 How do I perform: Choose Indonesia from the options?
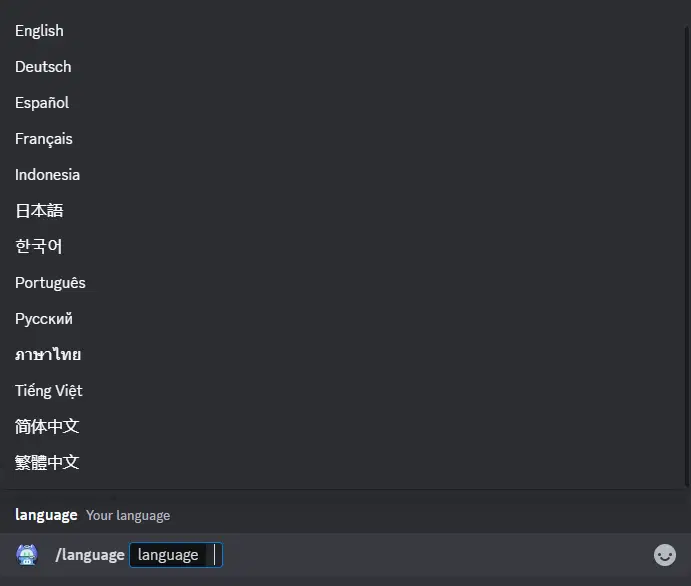tap(47, 175)
